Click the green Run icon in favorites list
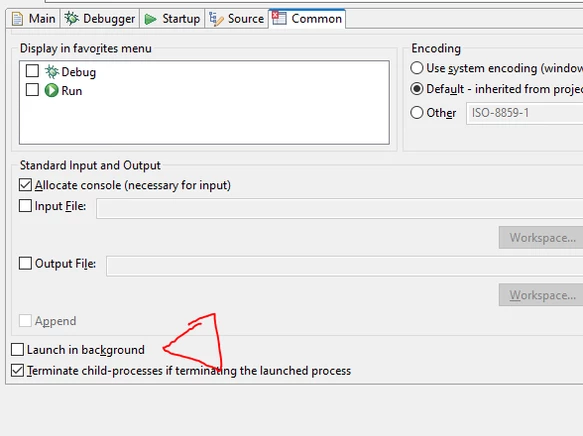 coord(51,90)
